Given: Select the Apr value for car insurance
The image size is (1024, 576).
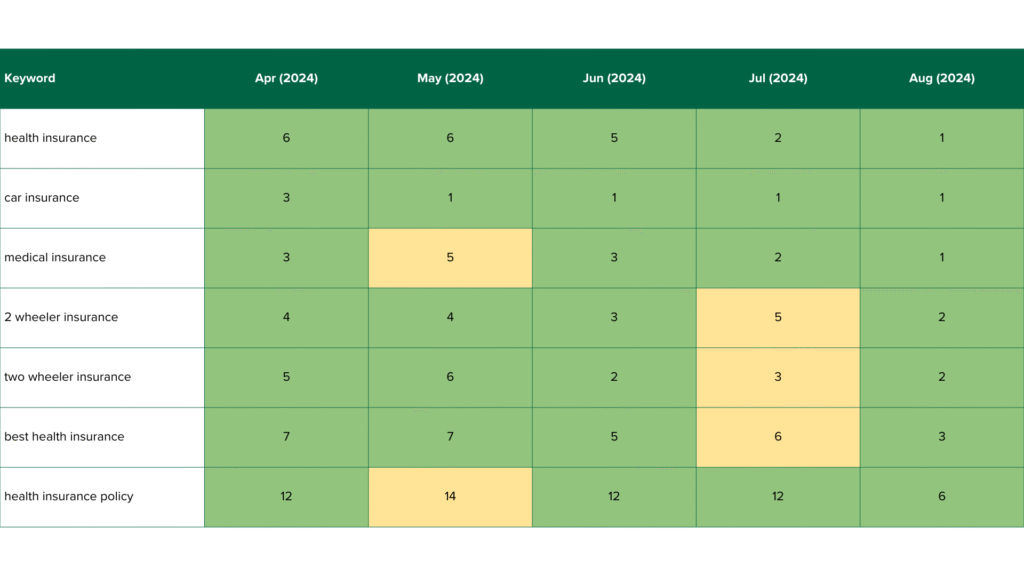Looking at the screenshot, I should point(286,198).
